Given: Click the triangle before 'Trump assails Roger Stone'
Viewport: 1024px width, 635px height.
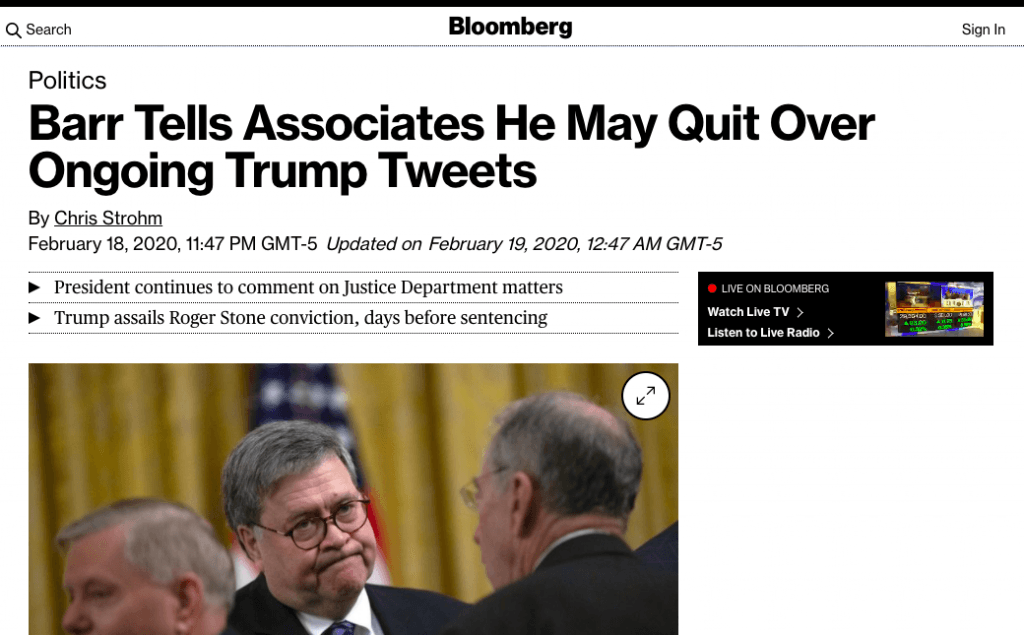Looking at the screenshot, I should (35, 318).
